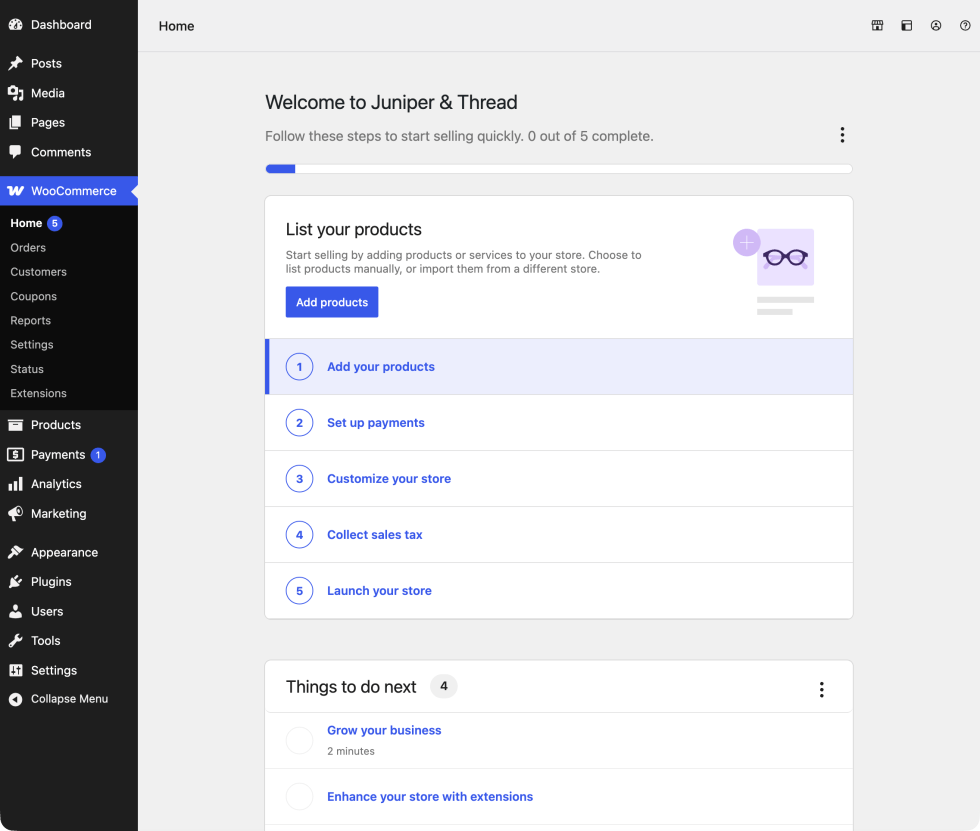Click the Add products button
The width and height of the screenshot is (980, 831).
pyautogui.click(x=332, y=302)
